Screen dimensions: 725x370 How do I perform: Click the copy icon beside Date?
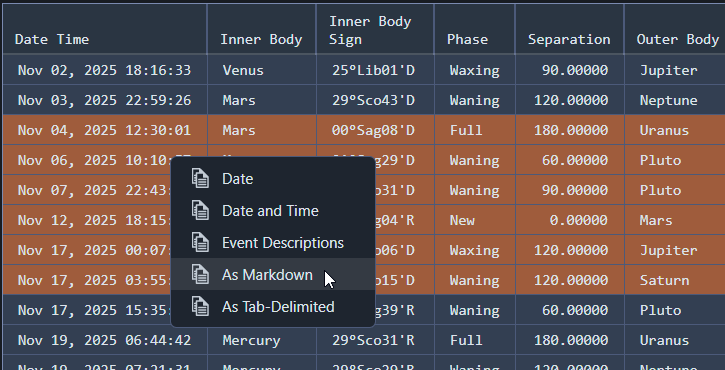[200, 179]
